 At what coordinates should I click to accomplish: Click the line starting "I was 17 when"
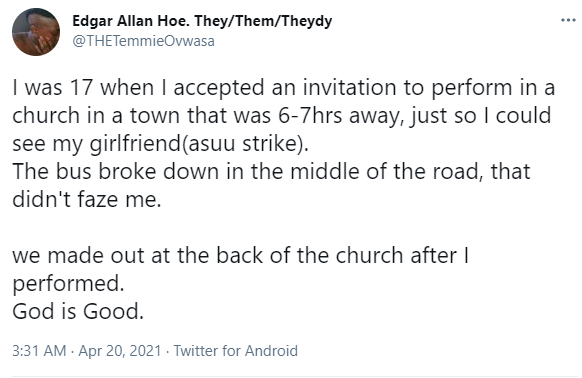tap(284, 88)
